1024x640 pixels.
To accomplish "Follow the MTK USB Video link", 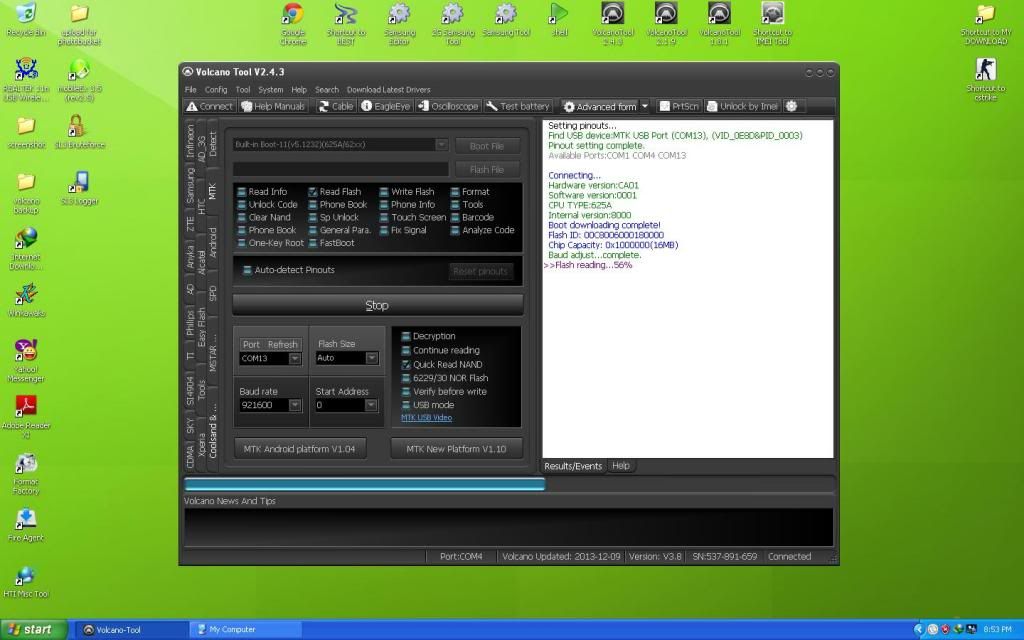I will (426, 418).
